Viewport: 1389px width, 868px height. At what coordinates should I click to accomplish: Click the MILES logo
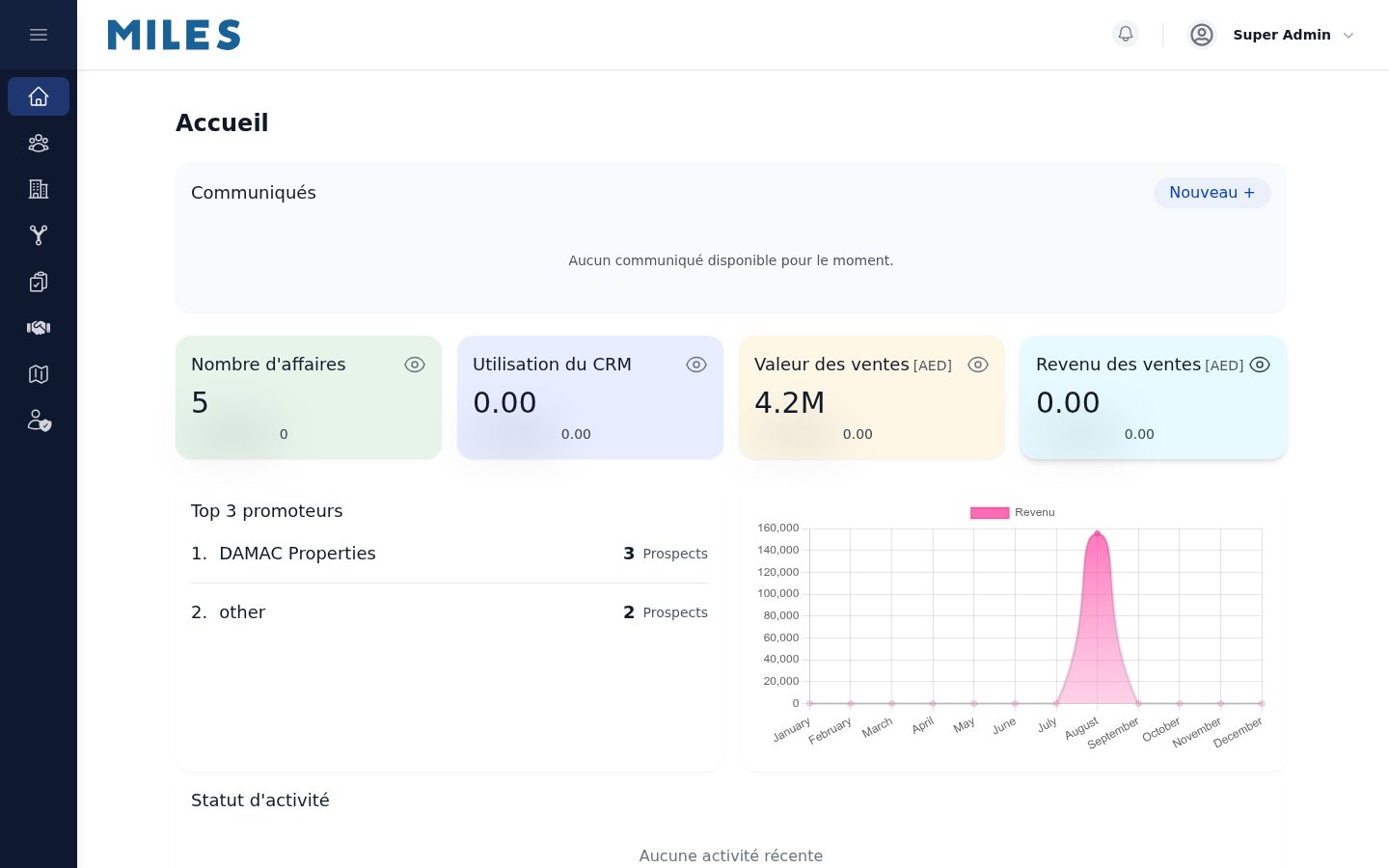pyautogui.click(x=174, y=35)
